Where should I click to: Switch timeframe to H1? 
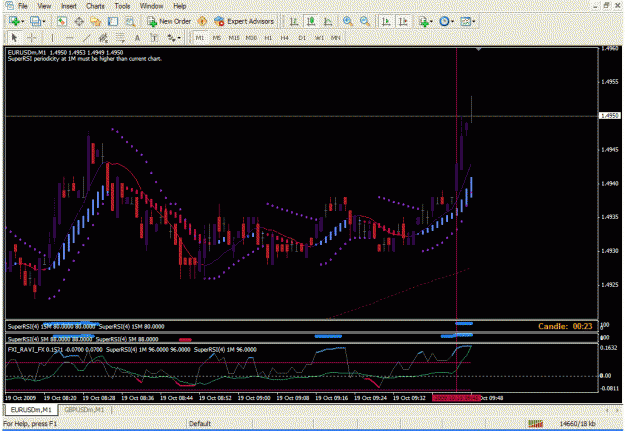(268, 38)
